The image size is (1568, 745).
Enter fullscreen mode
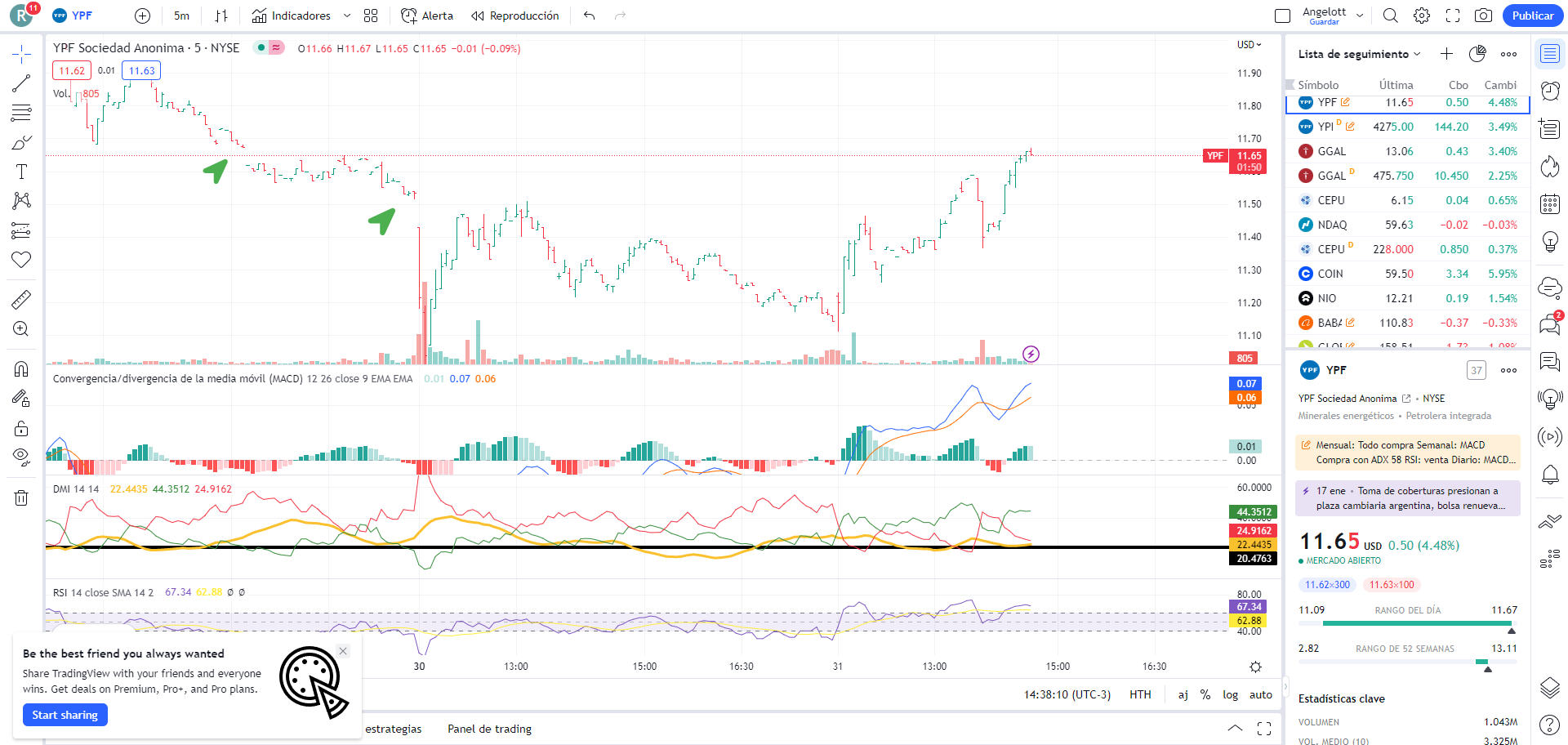[x=1453, y=16]
